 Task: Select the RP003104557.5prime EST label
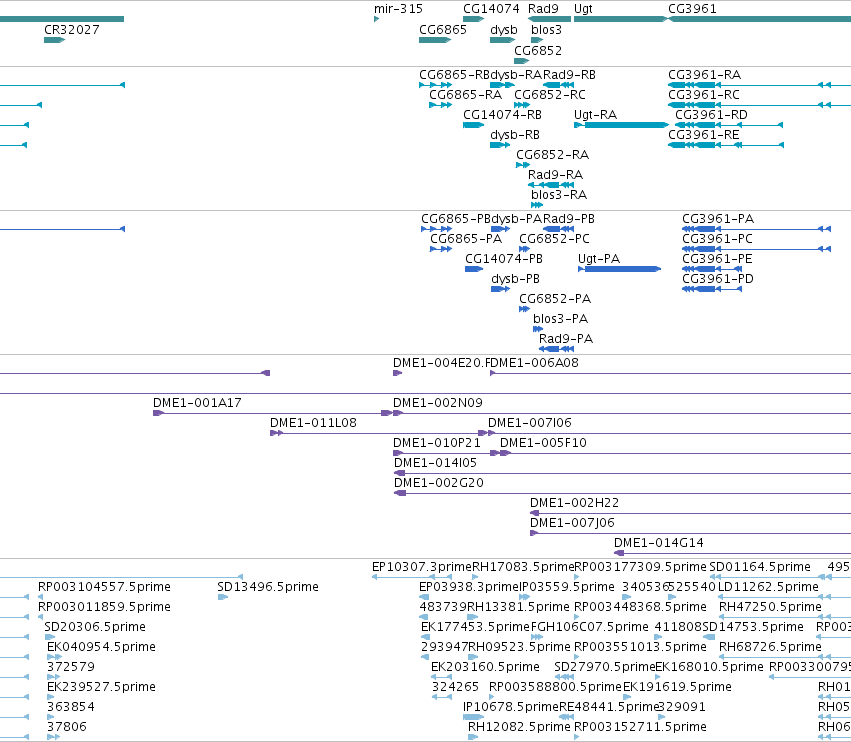[104, 587]
